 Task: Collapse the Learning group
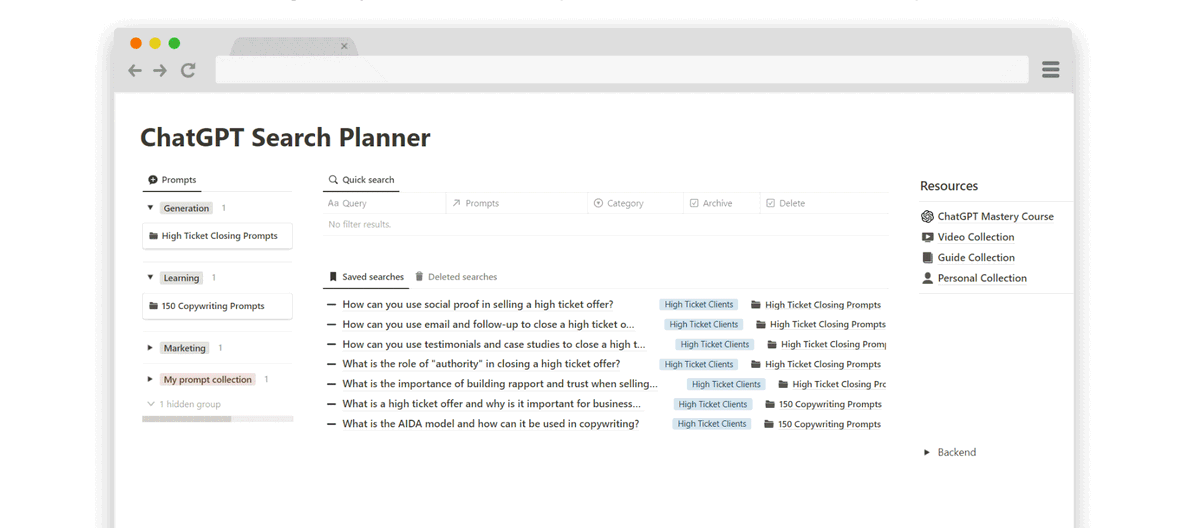[x=150, y=278]
